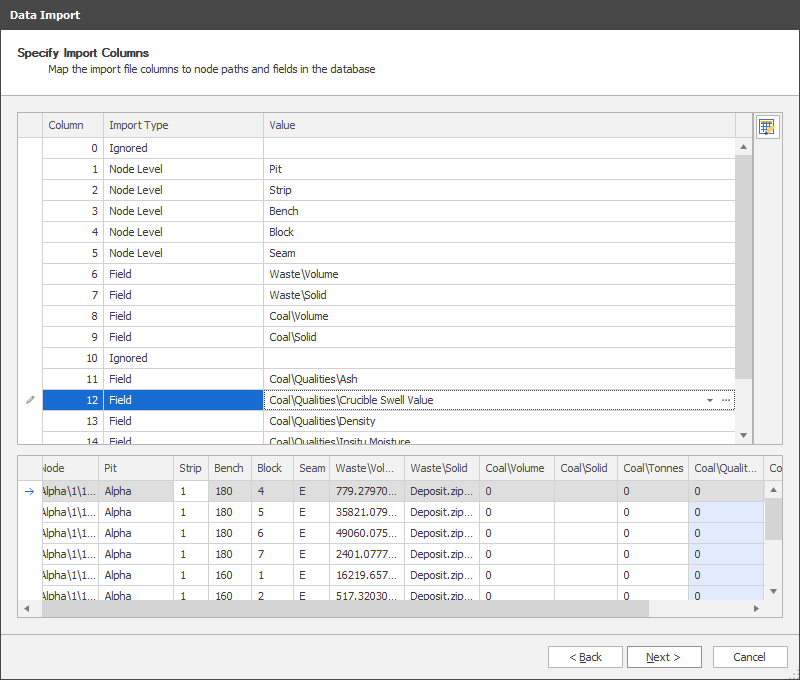801x680 pixels.
Task: Click the column chooser grid icon
Action: point(767,127)
